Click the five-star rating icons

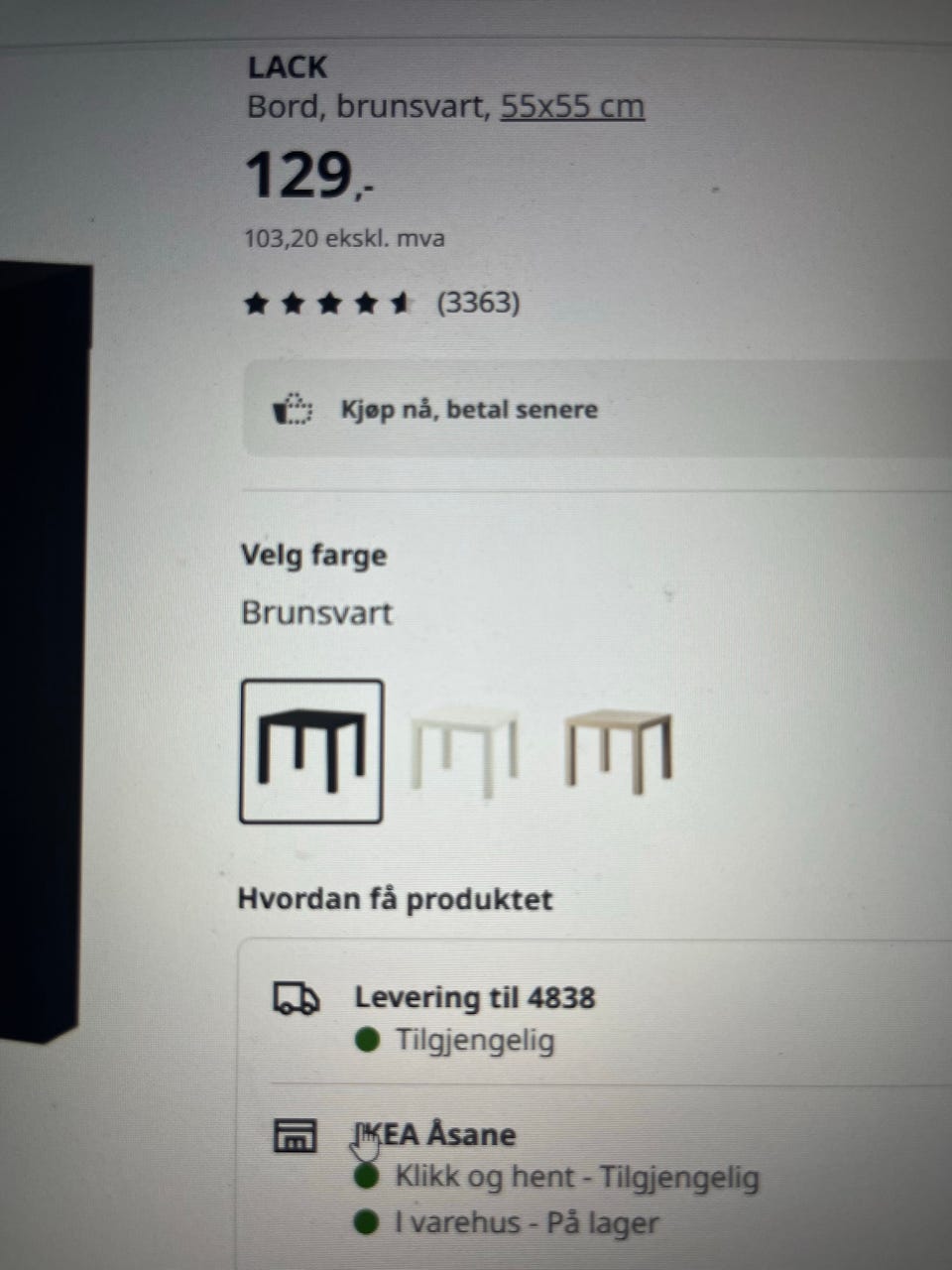(x=327, y=303)
